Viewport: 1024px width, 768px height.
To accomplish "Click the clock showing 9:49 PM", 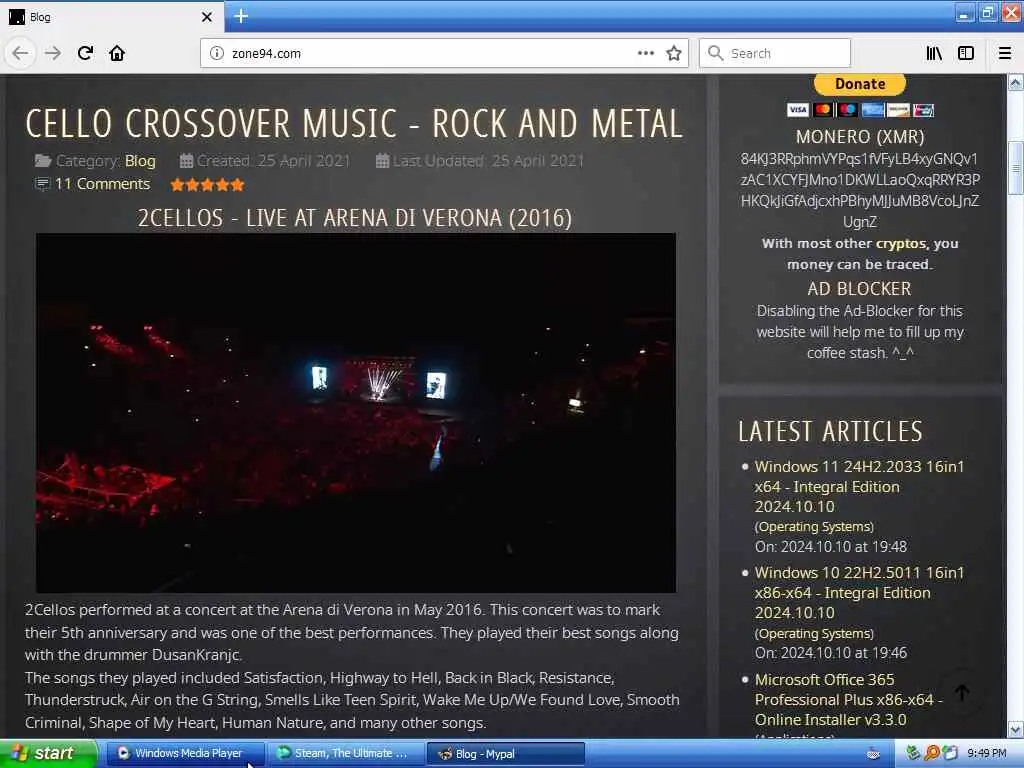I will [x=987, y=754].
